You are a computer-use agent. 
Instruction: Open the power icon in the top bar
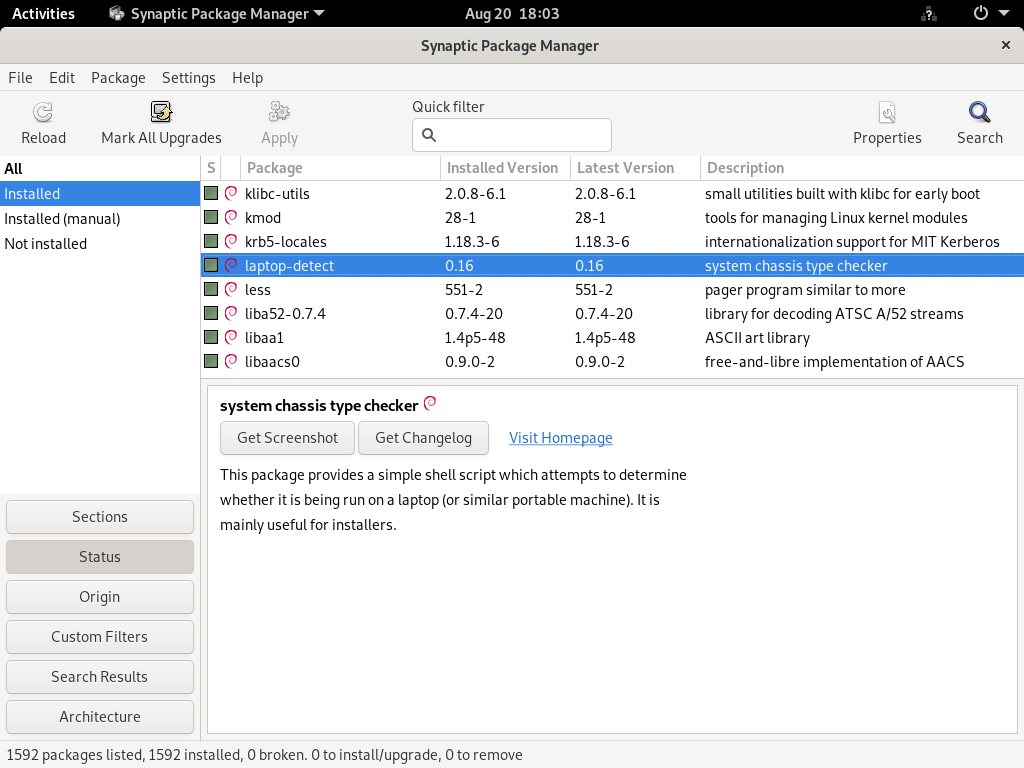(979, 13)
